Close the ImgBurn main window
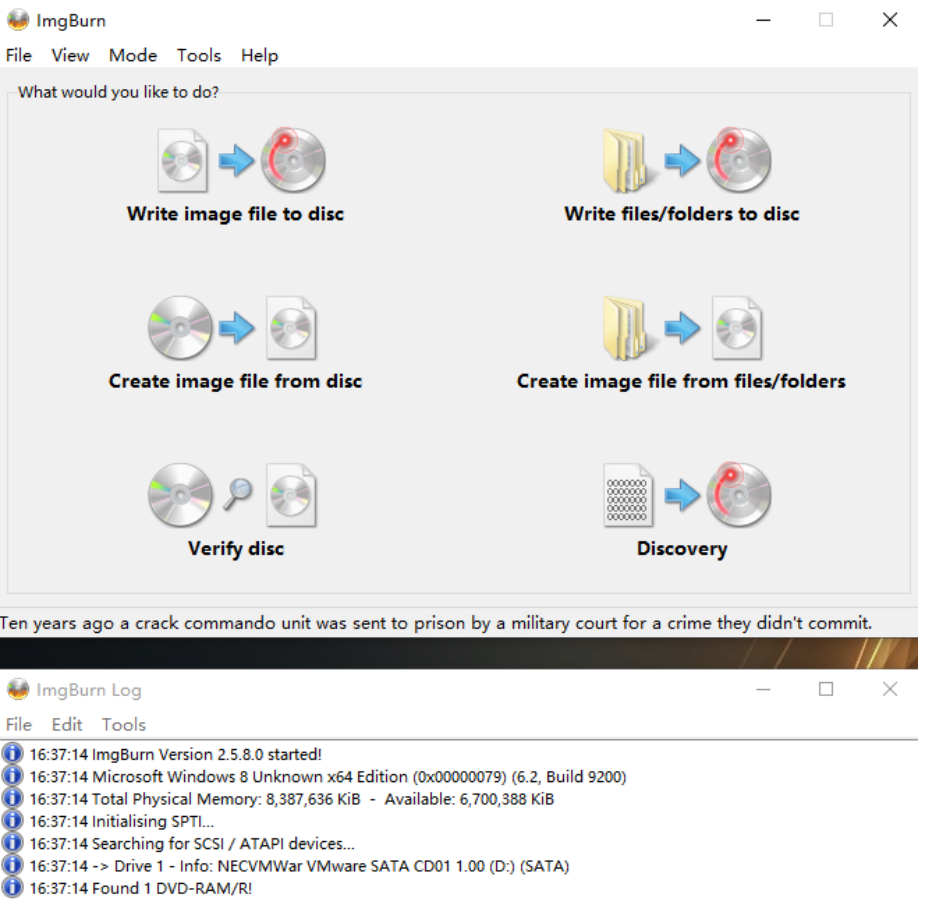This screenshot has height=906, width=927. [x=890, y=20]
